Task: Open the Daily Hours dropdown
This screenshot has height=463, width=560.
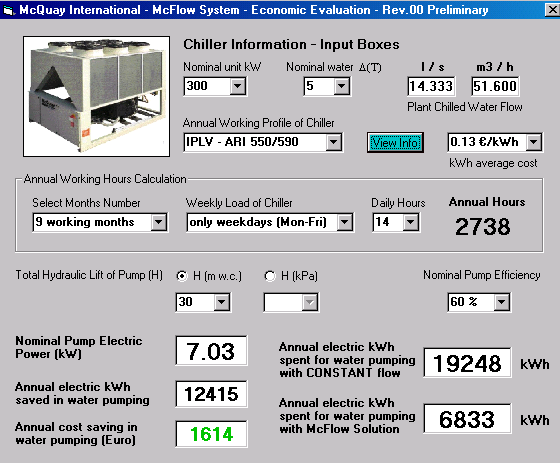Action: tap(411, 222)
